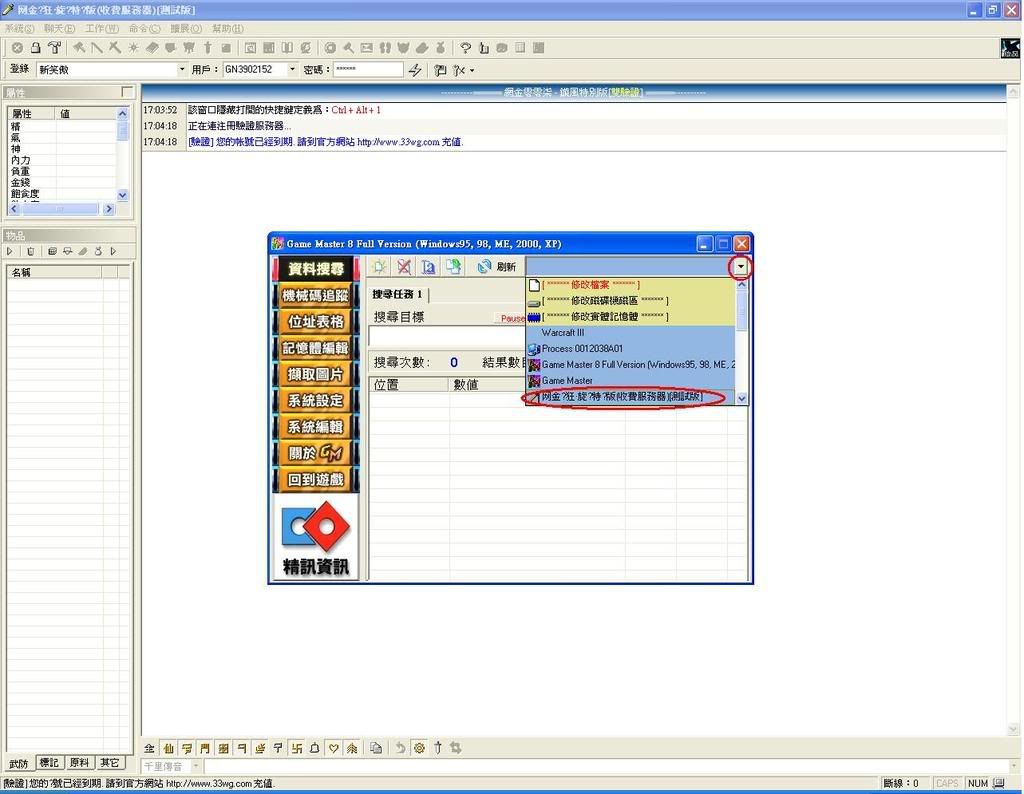Click the gear icon in bottom toolbar

[x=419, y=748]
